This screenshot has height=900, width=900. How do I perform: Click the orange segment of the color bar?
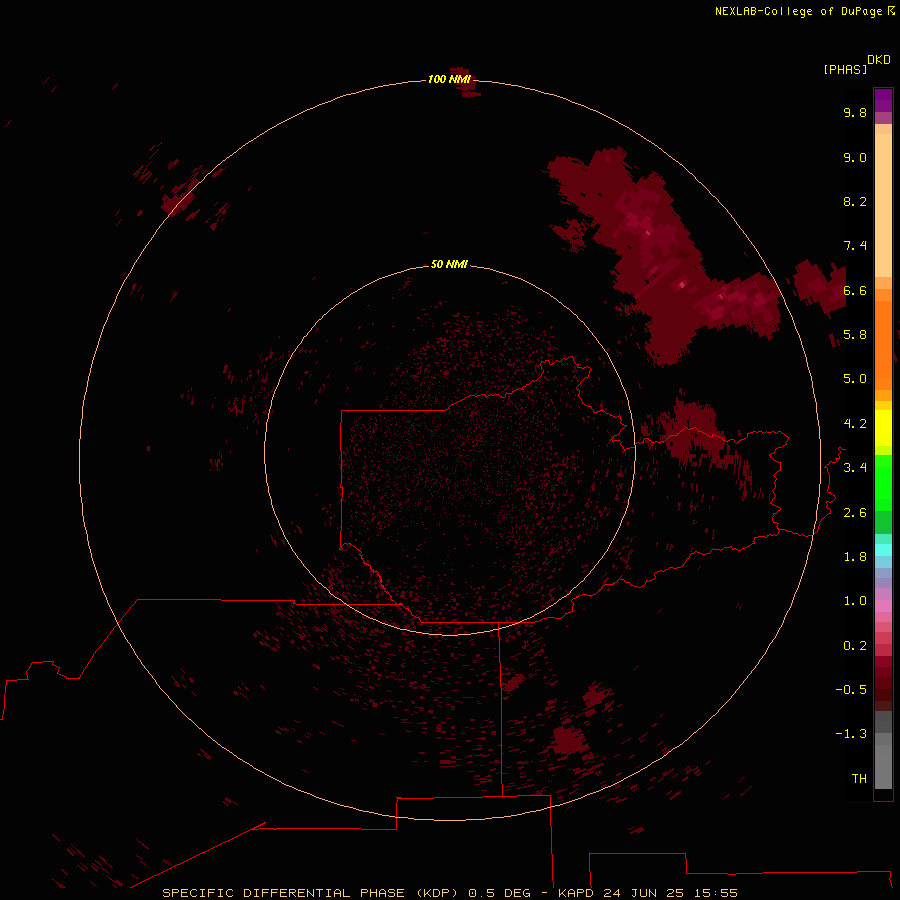pyautogui.click(x=883, y=344)
